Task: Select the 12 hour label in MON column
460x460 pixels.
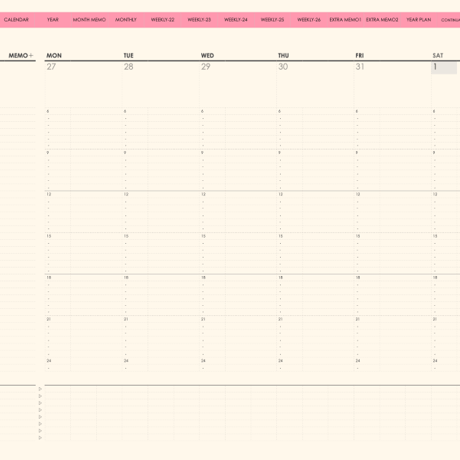Action: 49,194
